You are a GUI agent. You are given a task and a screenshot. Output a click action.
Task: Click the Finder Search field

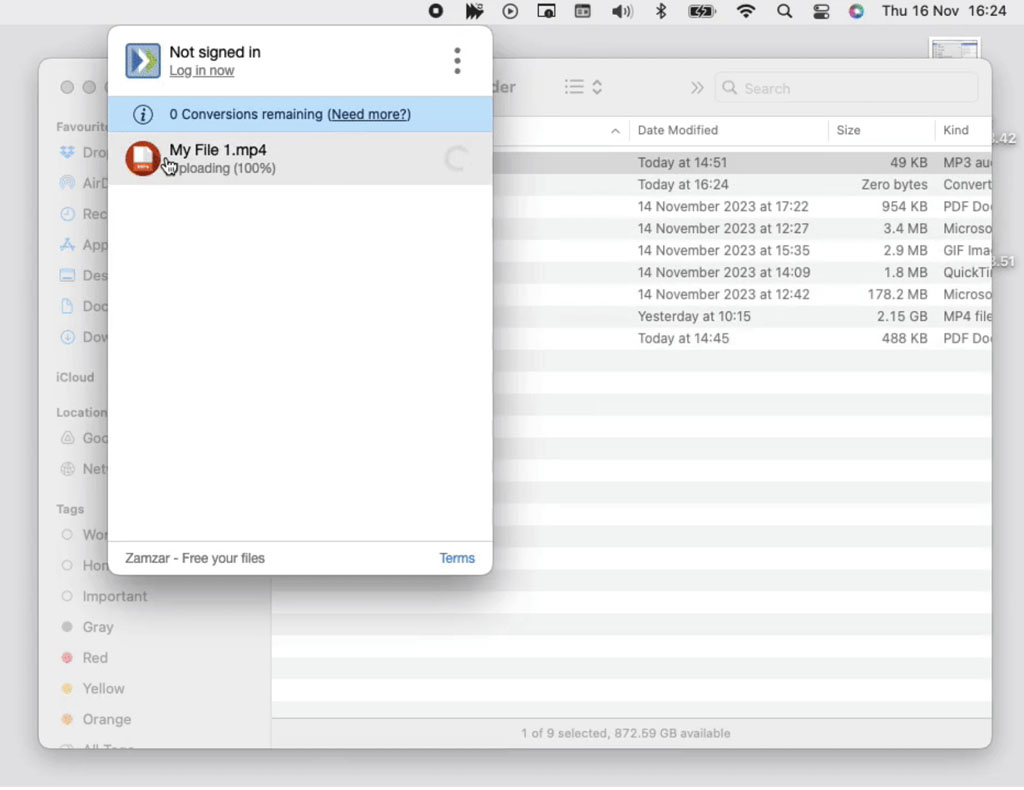point(846,88)
